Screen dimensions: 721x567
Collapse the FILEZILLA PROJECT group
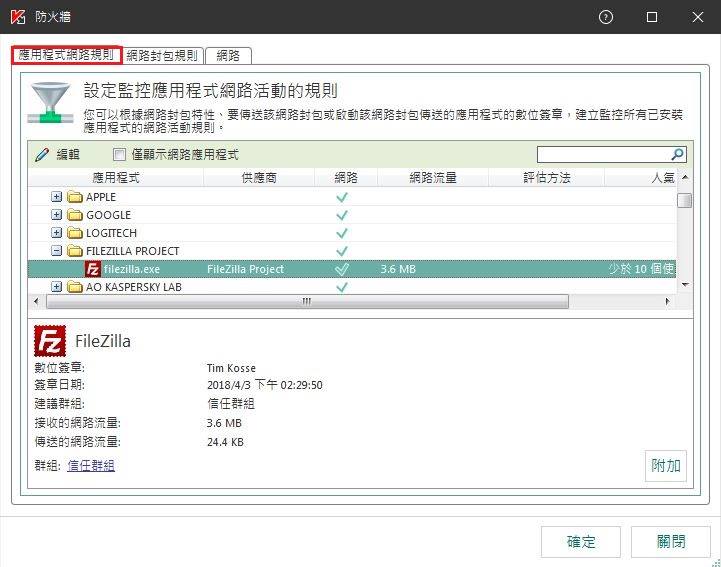click(x=57, y=251)
